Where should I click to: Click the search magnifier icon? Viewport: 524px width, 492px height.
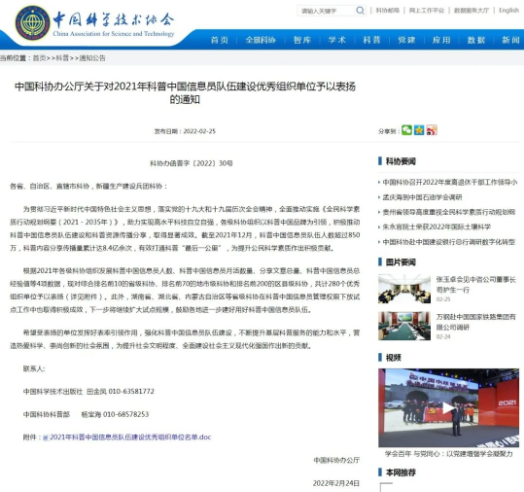[360, 11]
